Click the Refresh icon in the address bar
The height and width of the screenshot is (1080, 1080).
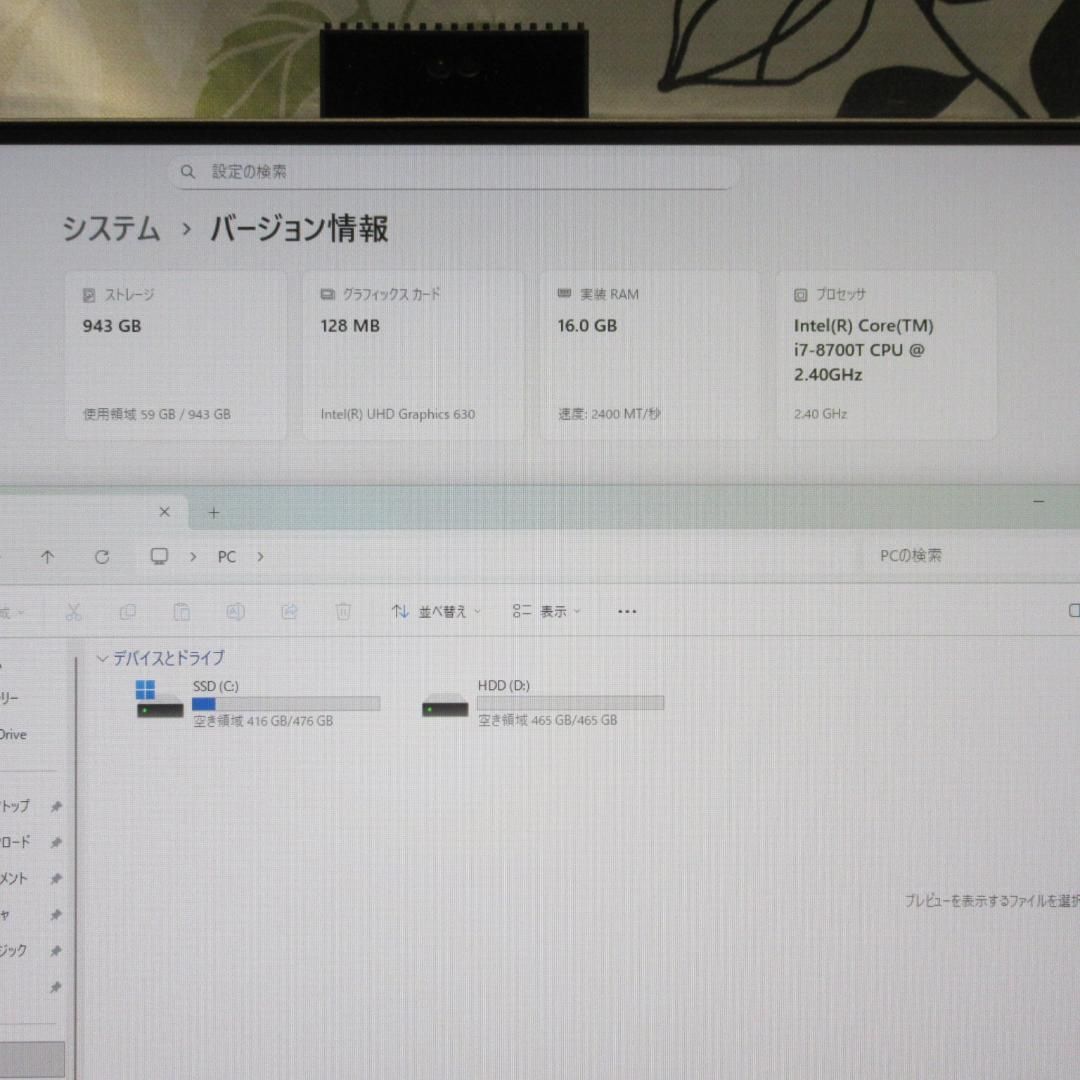point(102,556)
